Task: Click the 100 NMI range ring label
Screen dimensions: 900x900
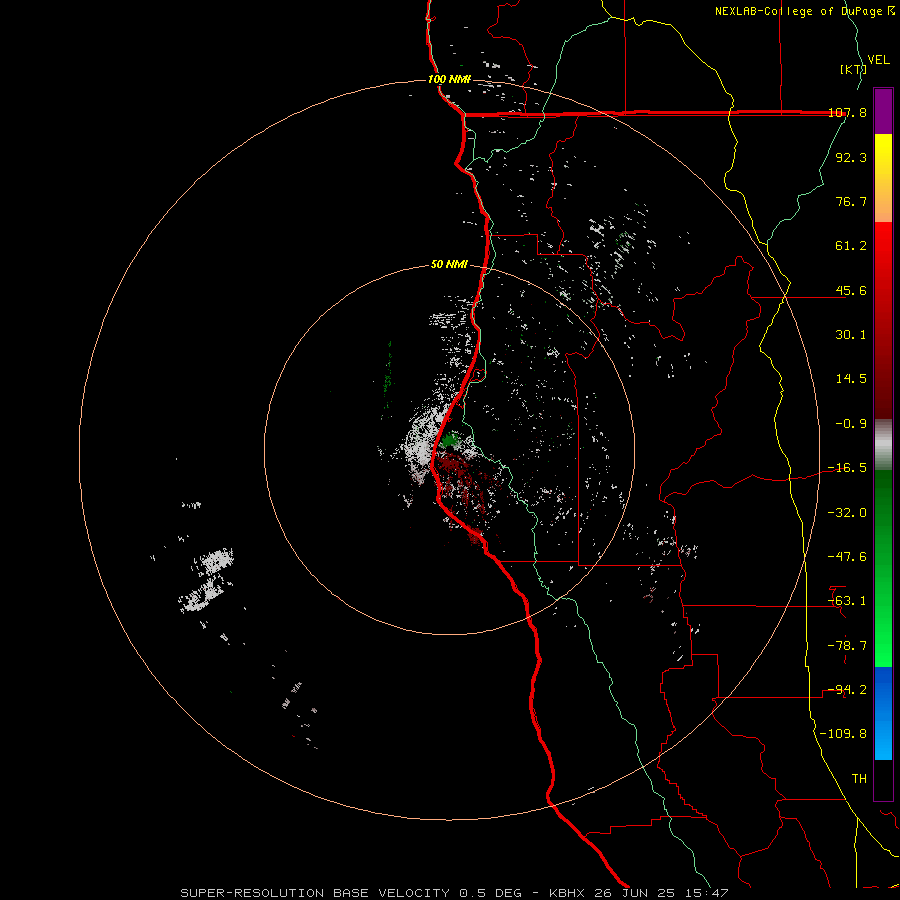Action: (449, 79)
